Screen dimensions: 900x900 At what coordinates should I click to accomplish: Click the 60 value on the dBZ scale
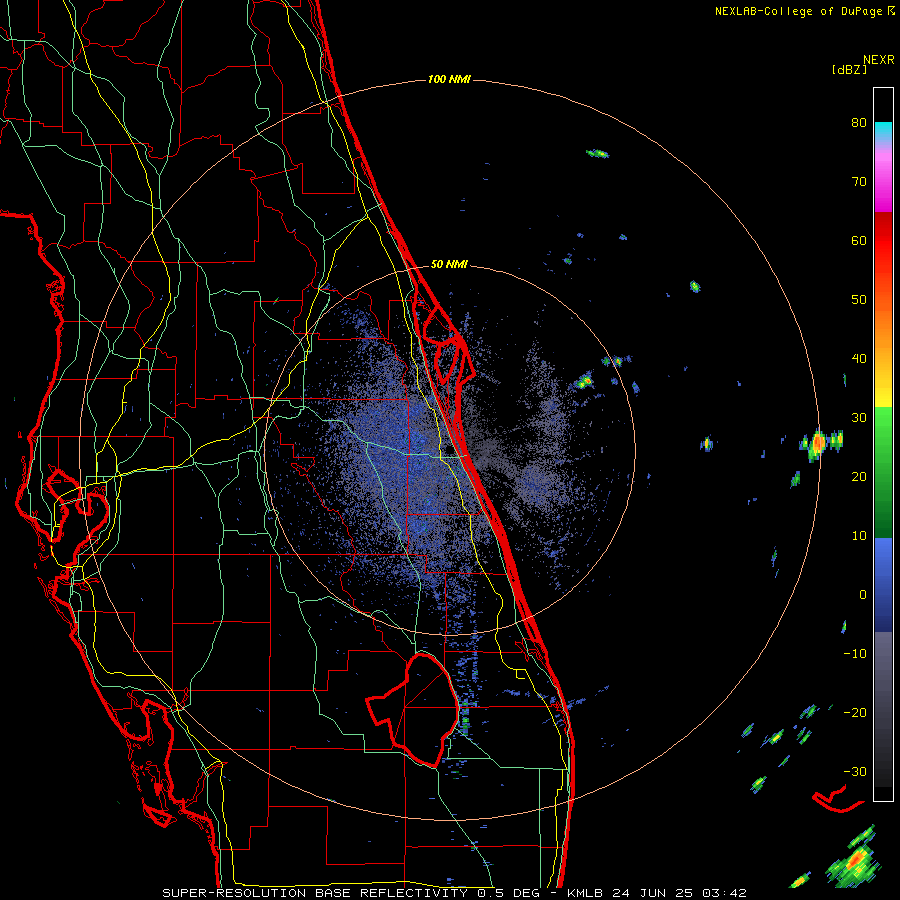pos(859,240)
